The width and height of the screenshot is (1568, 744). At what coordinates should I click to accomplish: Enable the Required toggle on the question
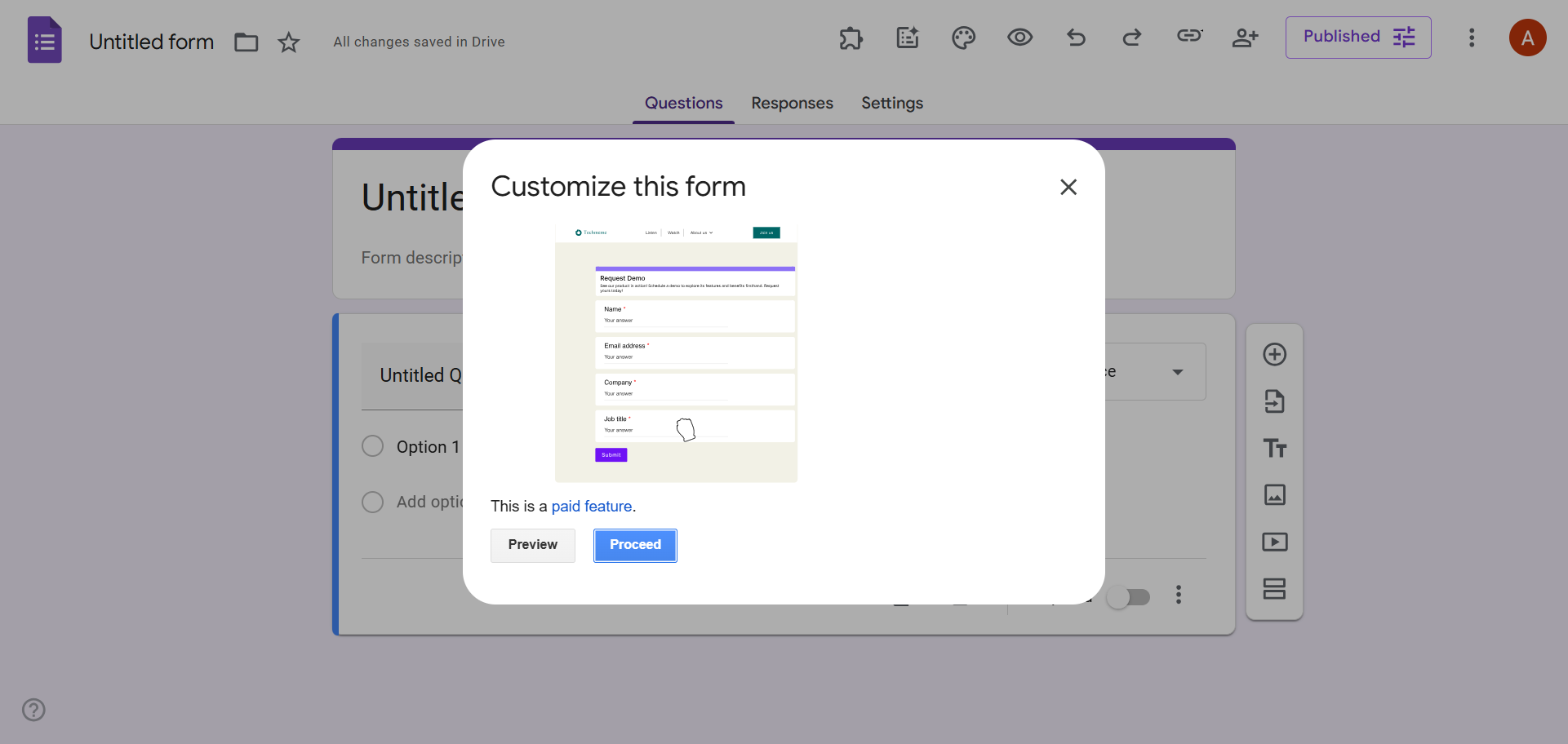tap(1128, 596)
